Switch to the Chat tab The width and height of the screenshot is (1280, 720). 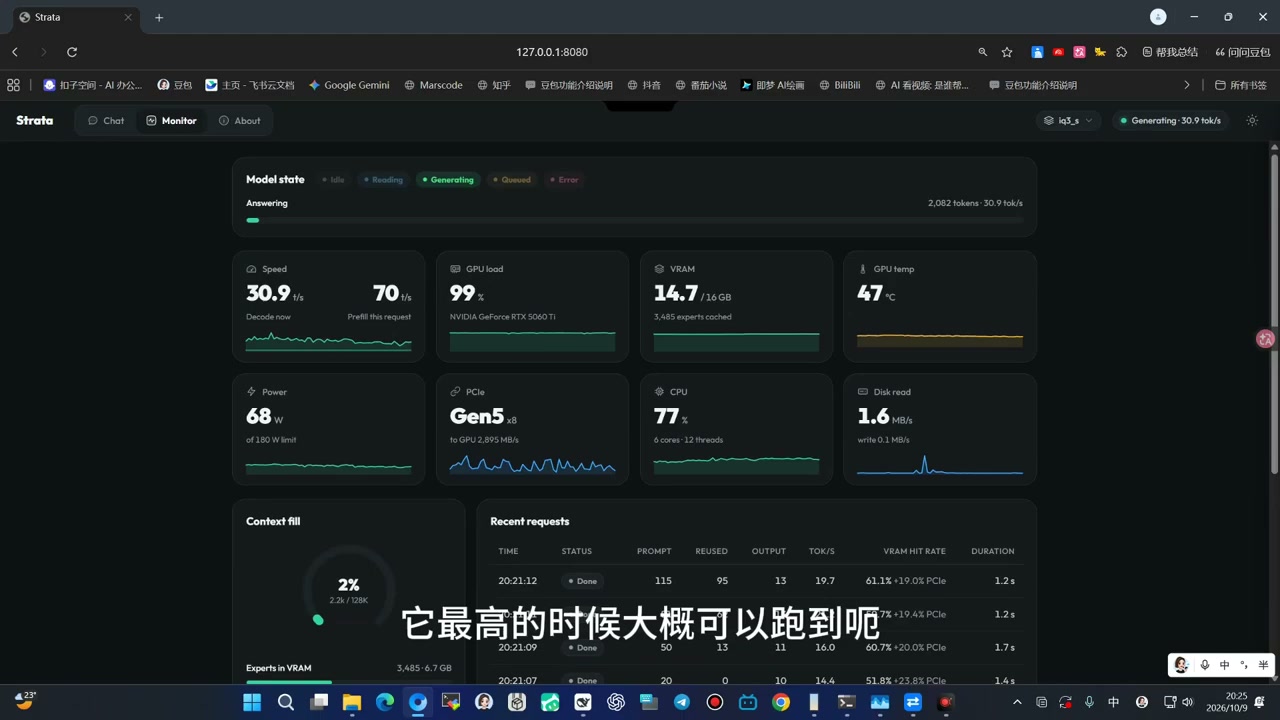tap(106, 121)
